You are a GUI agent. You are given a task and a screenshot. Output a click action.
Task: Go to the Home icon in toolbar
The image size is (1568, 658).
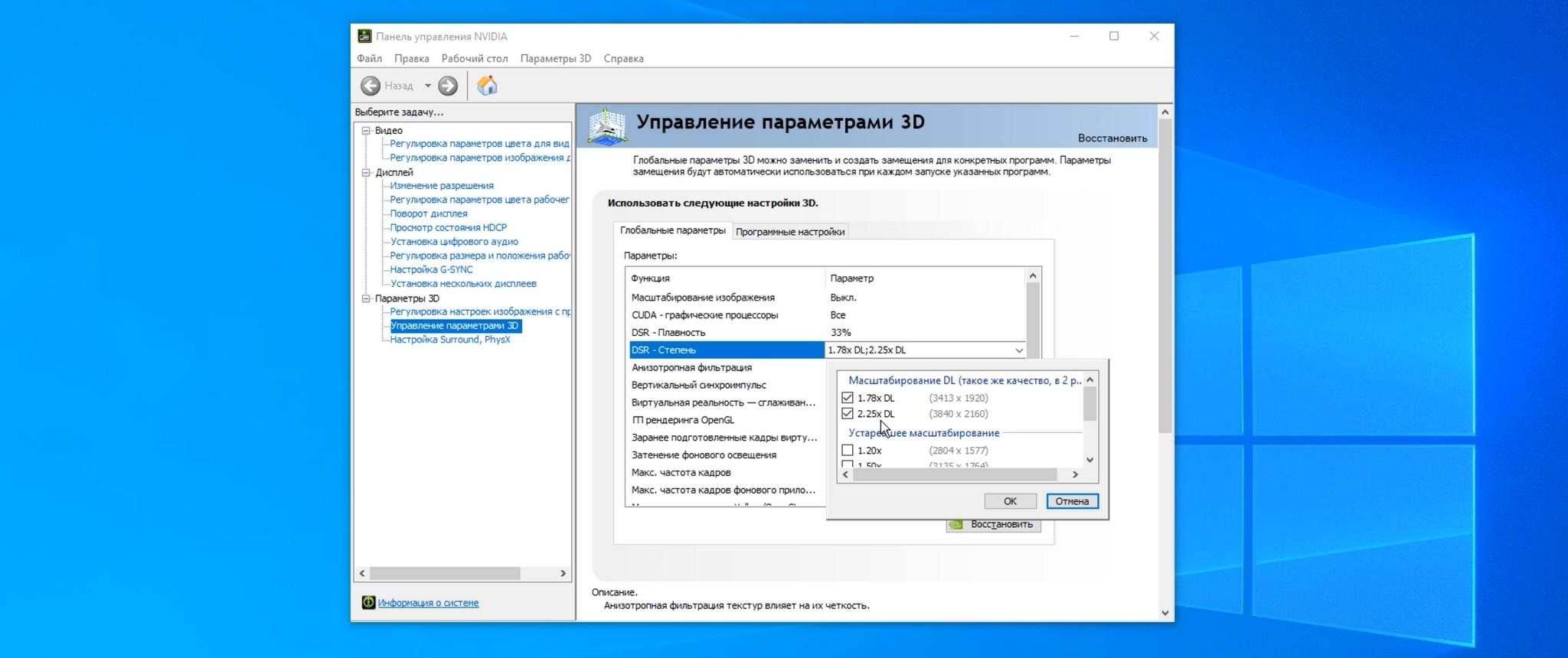click(x=487, y=86)
